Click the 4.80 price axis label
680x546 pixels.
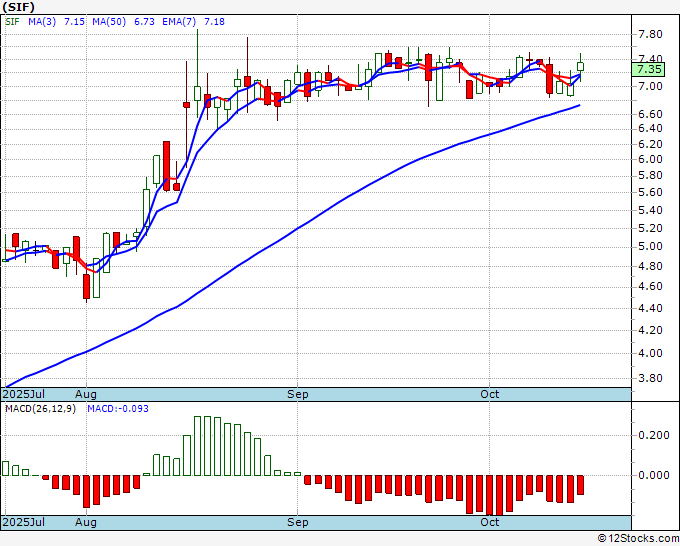pyautogui.click(x=650, y=266)
